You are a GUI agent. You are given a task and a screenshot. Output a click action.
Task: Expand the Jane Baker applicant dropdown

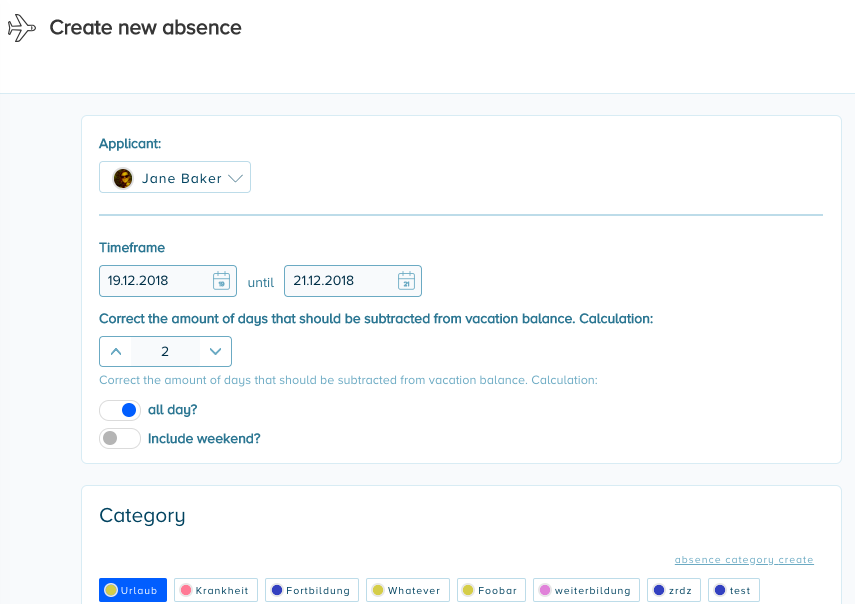(174, 177)
